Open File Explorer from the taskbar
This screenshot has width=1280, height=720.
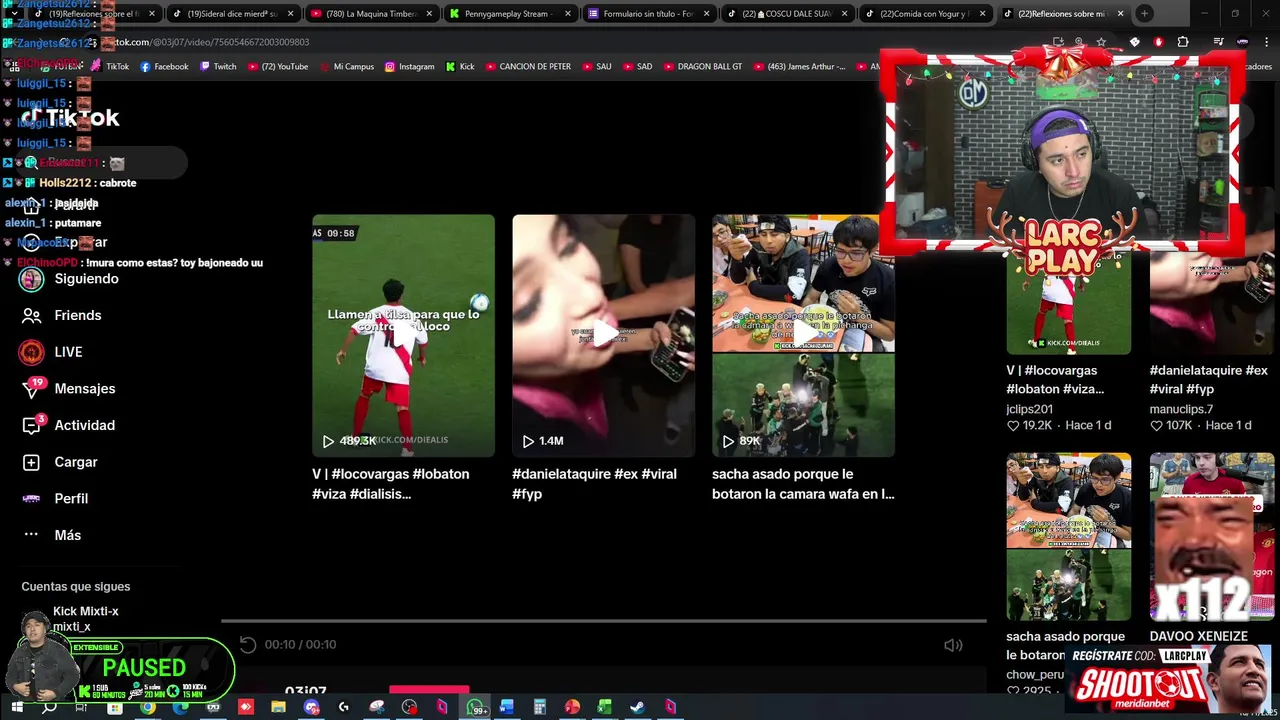(x=278, y=707)
